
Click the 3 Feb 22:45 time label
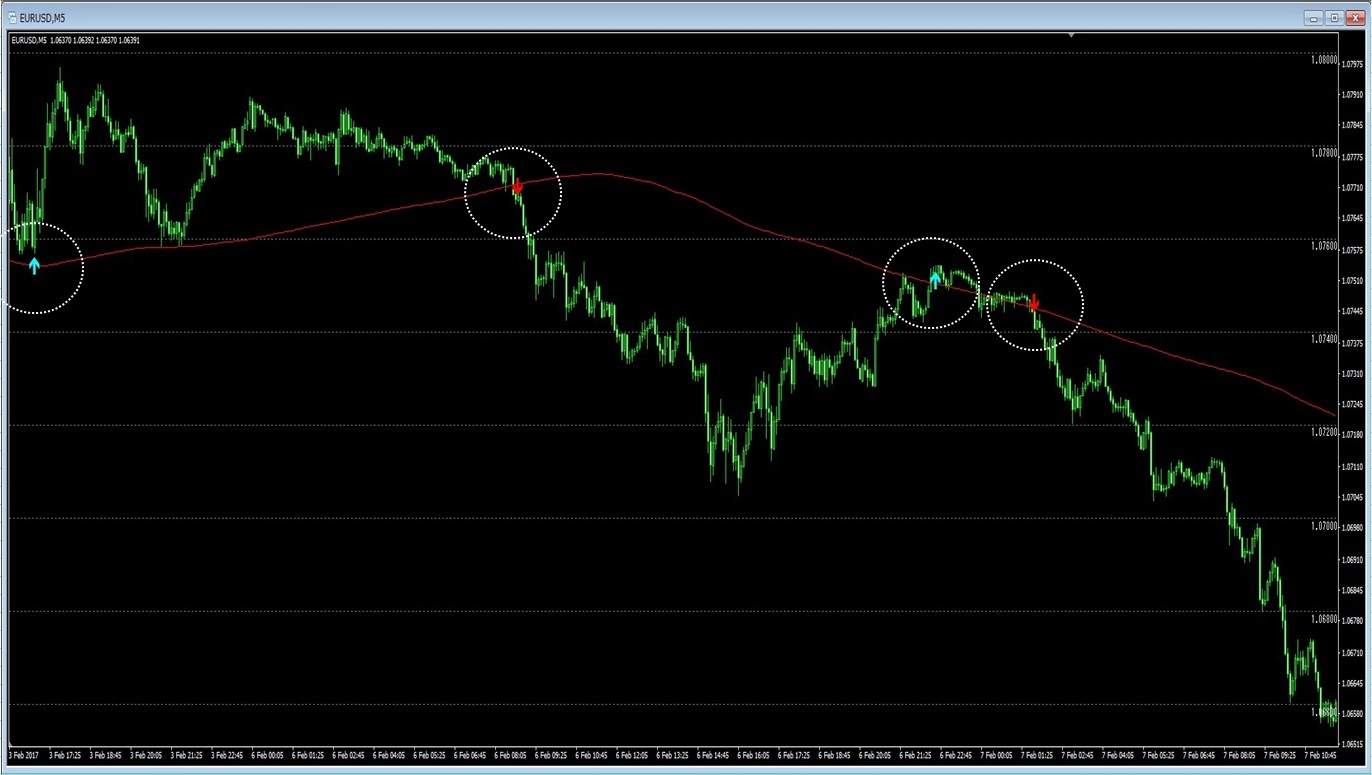(x=227, y=756)
